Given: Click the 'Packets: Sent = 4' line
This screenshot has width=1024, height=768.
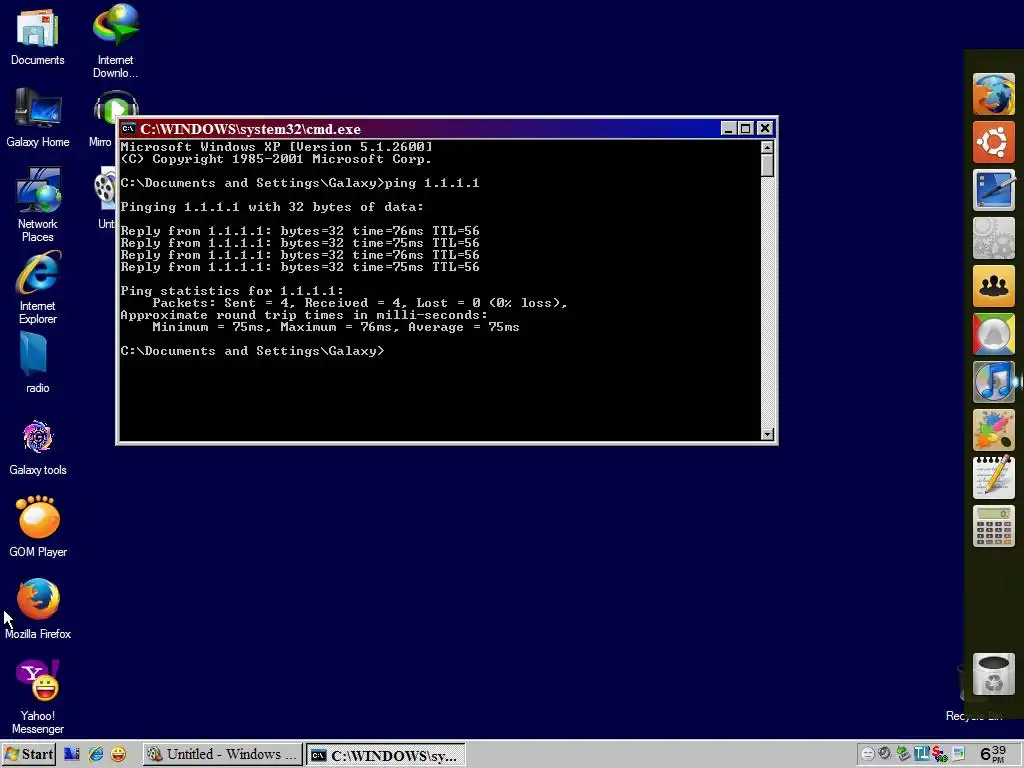Looking at the screenshot, I should click(x=360, y=303).
